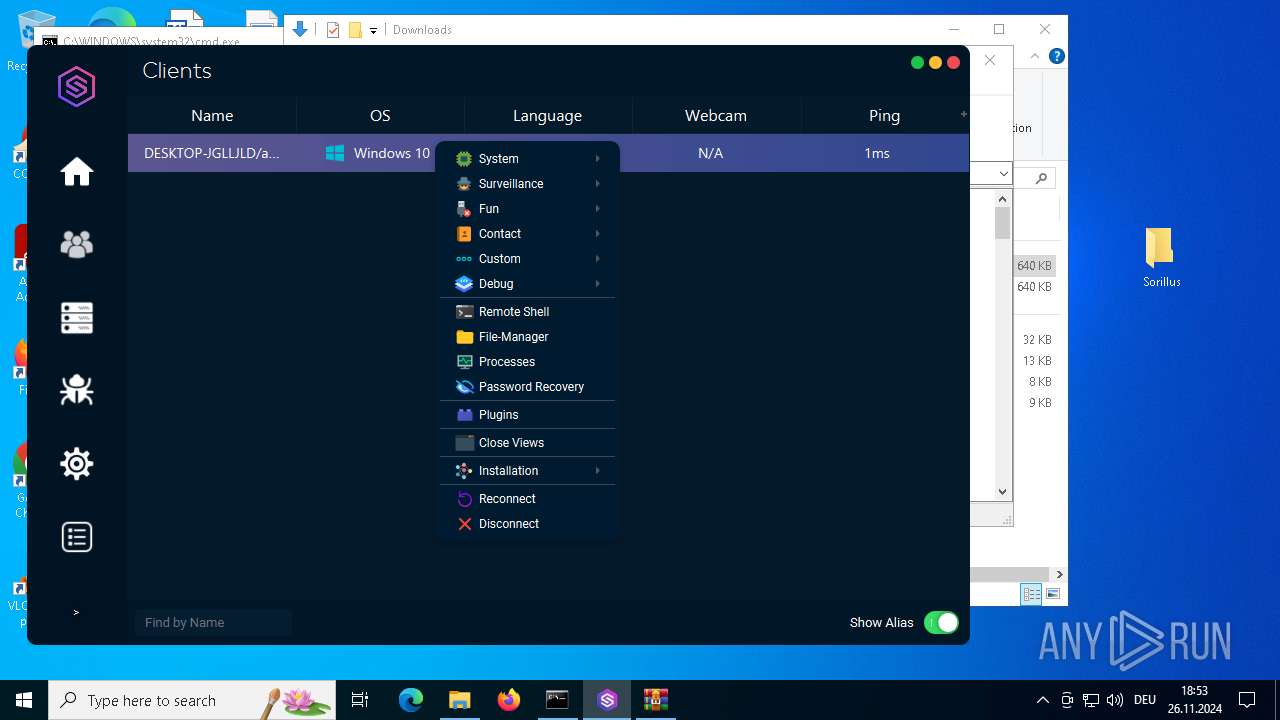Click the Sorillus logo in the sidebar
The height and width of the screenshot is (720, 1280).
77,87
